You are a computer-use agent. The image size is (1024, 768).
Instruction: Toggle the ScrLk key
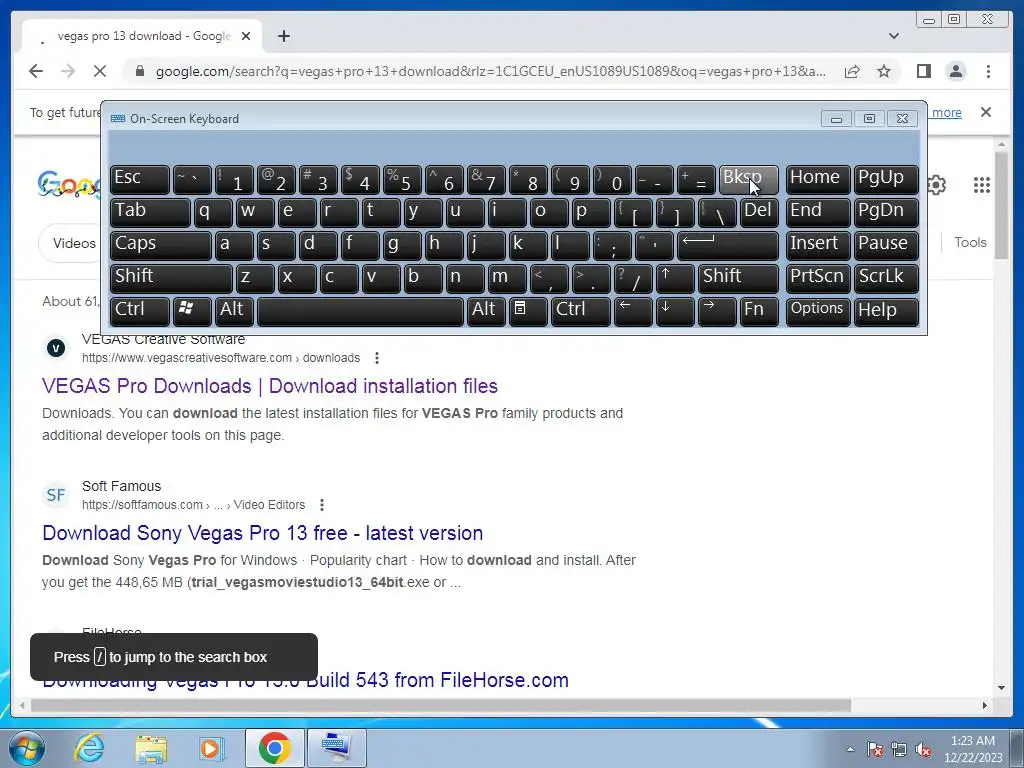tap(886, 278)
